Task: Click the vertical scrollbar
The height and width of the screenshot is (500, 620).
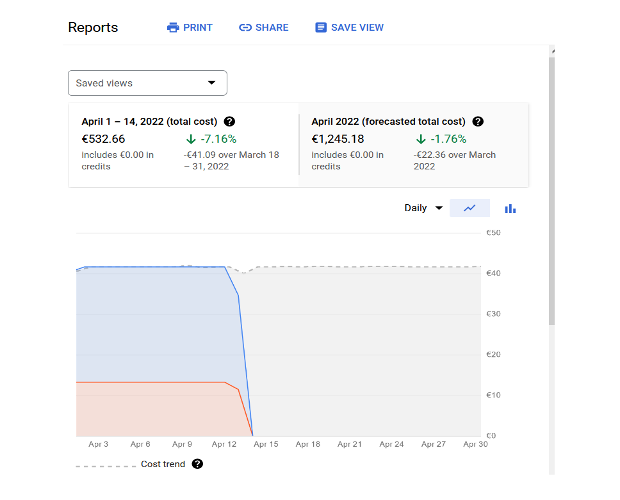Action: [x=552, y=190]
